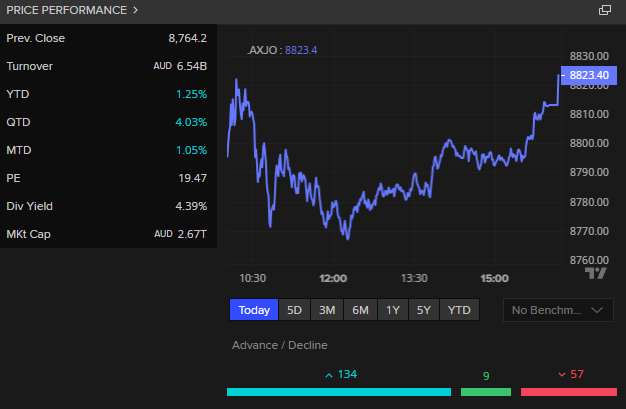Switch chart to 5D range
This screenshot has height=409, width=626.
[x=295, y=310]
